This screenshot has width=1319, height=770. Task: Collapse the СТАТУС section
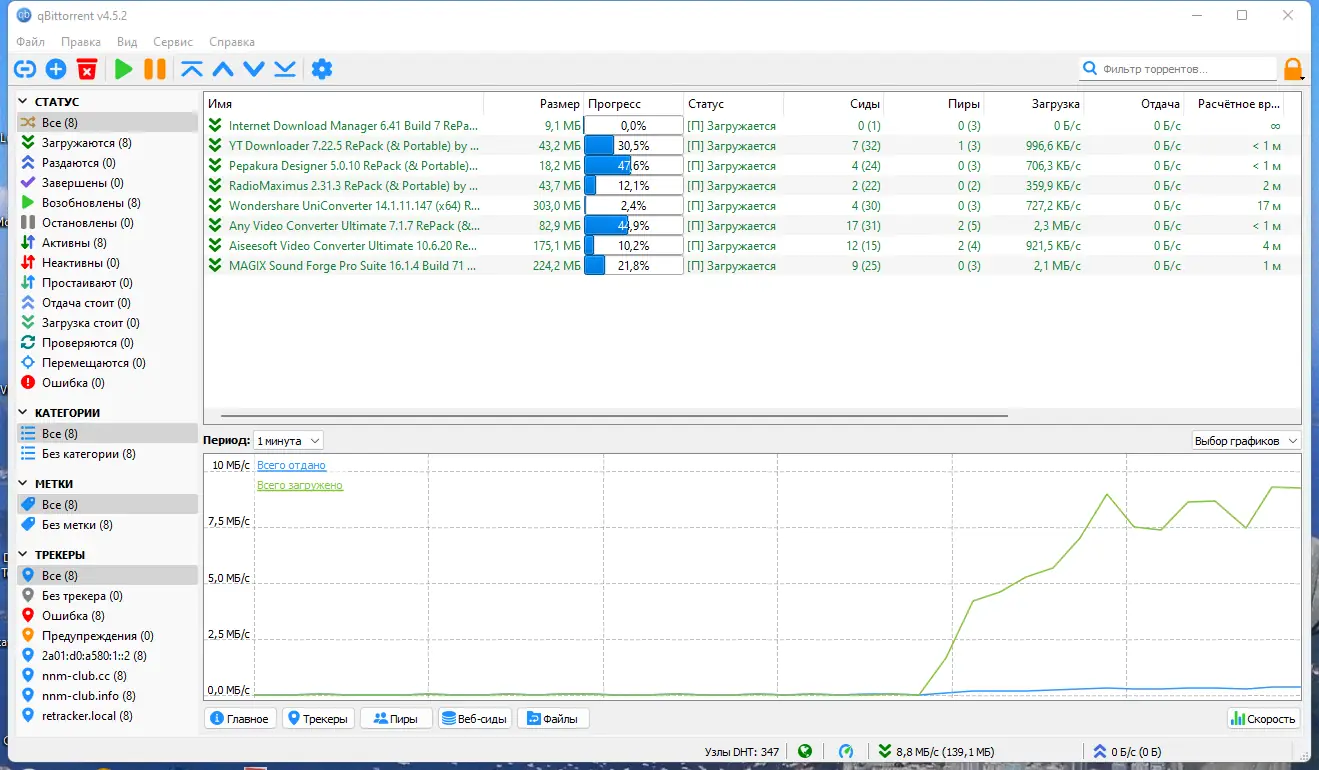24,102
